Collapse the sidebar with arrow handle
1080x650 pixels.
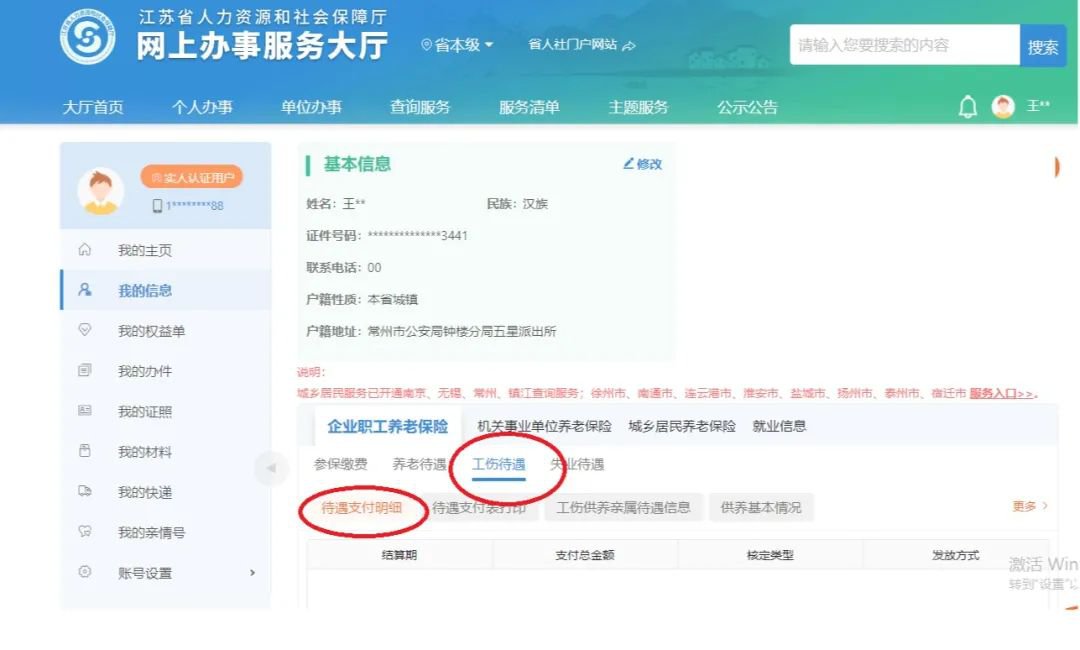pyautogui.click(x=269, y=468)
